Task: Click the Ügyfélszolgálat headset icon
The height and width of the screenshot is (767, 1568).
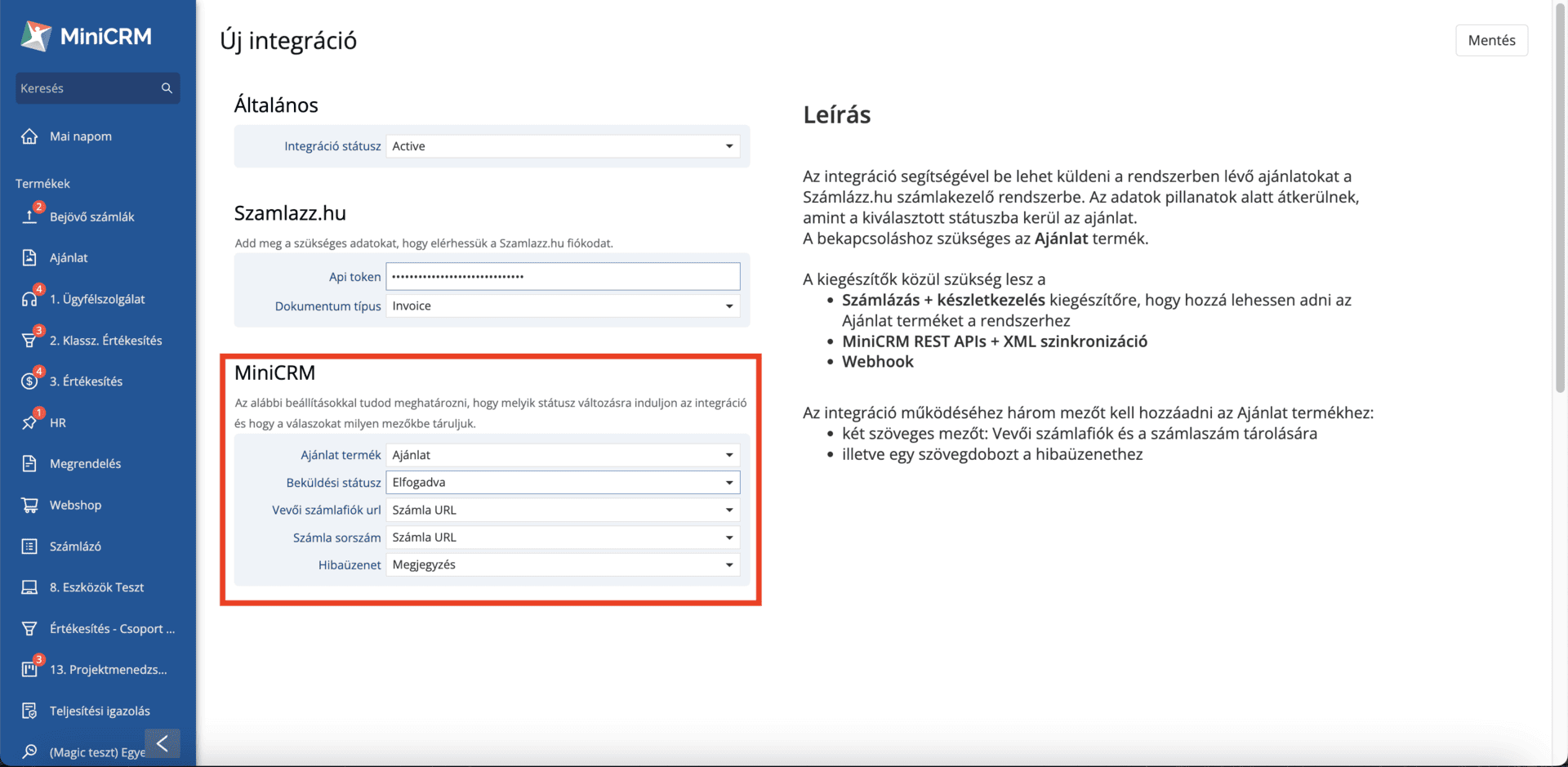Action: [29, 299]
